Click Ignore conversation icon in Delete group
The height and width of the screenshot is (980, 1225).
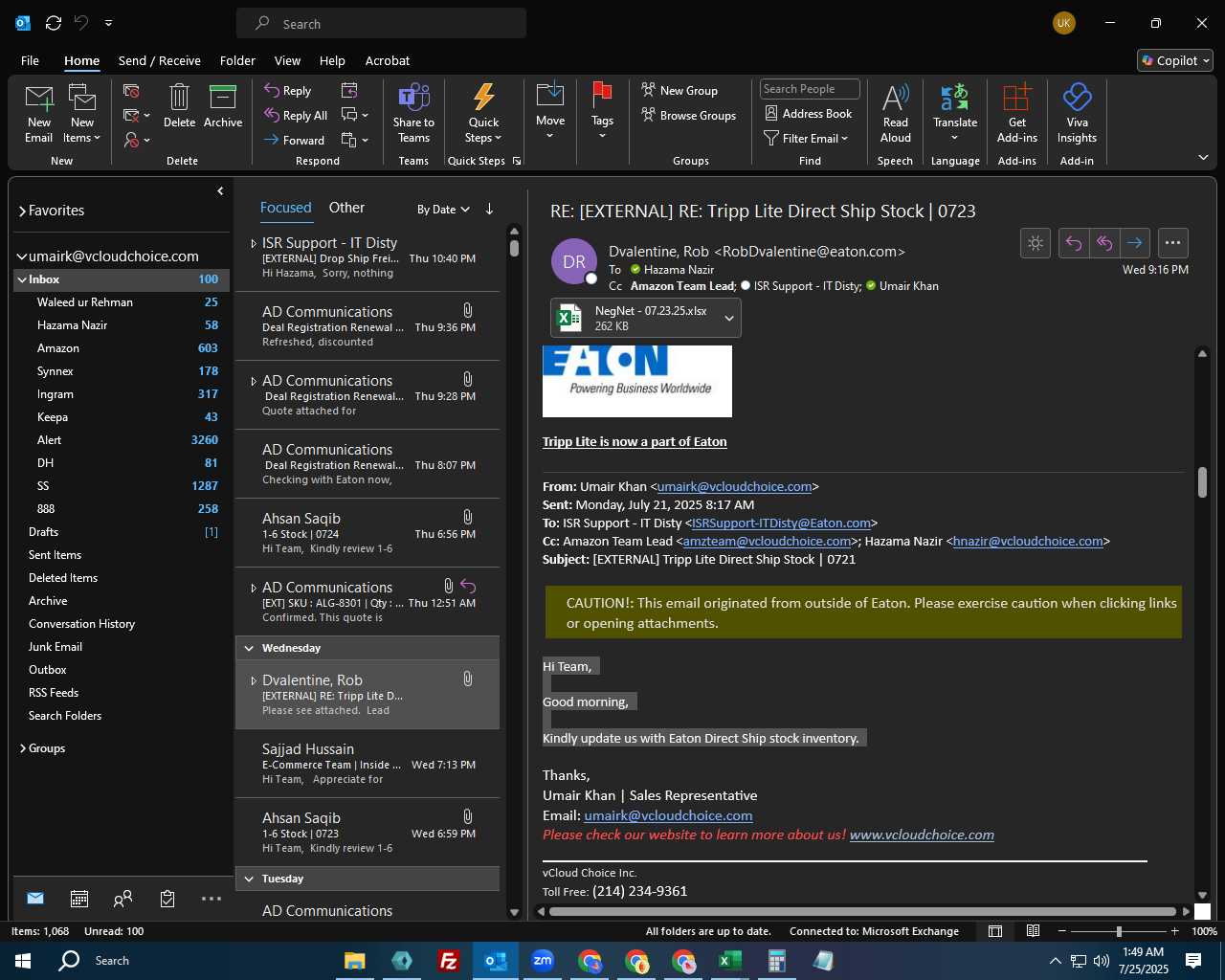132,91
